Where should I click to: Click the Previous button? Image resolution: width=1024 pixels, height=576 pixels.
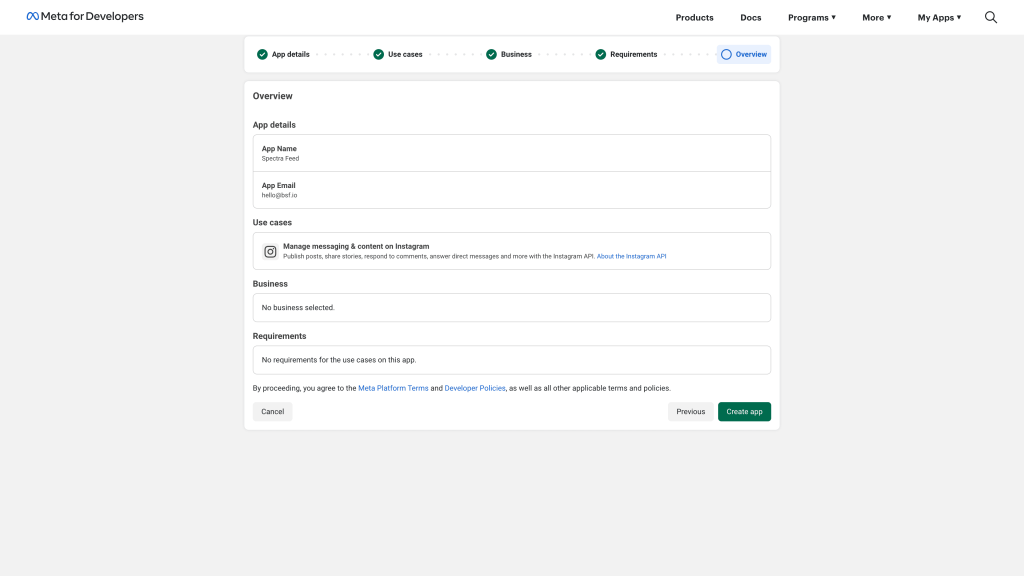pos(690,411)
